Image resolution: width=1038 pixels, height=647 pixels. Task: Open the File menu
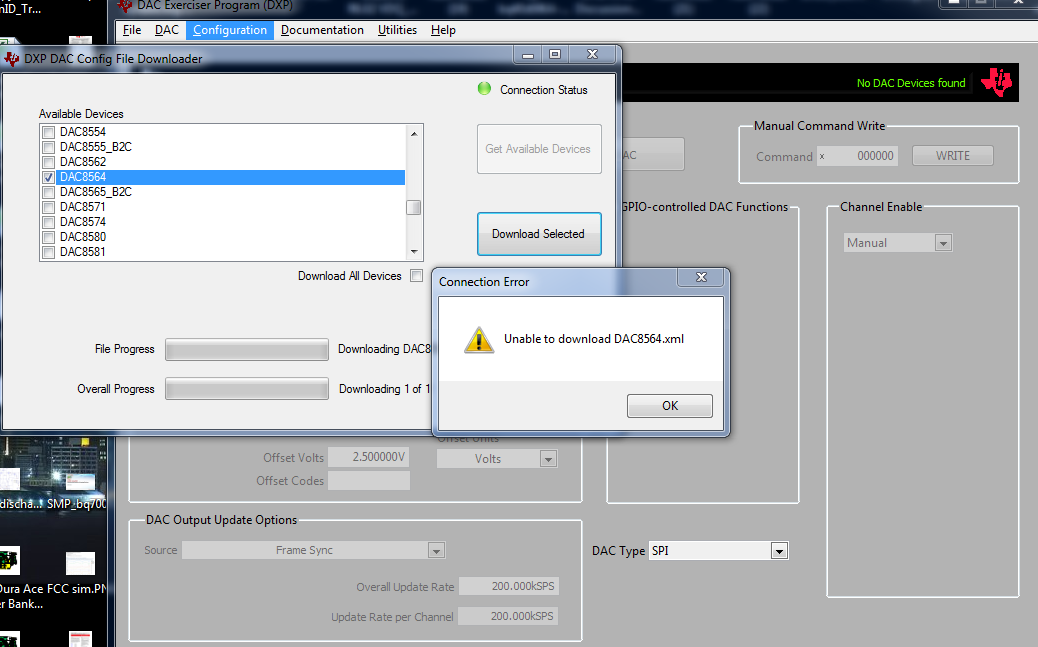132,30
